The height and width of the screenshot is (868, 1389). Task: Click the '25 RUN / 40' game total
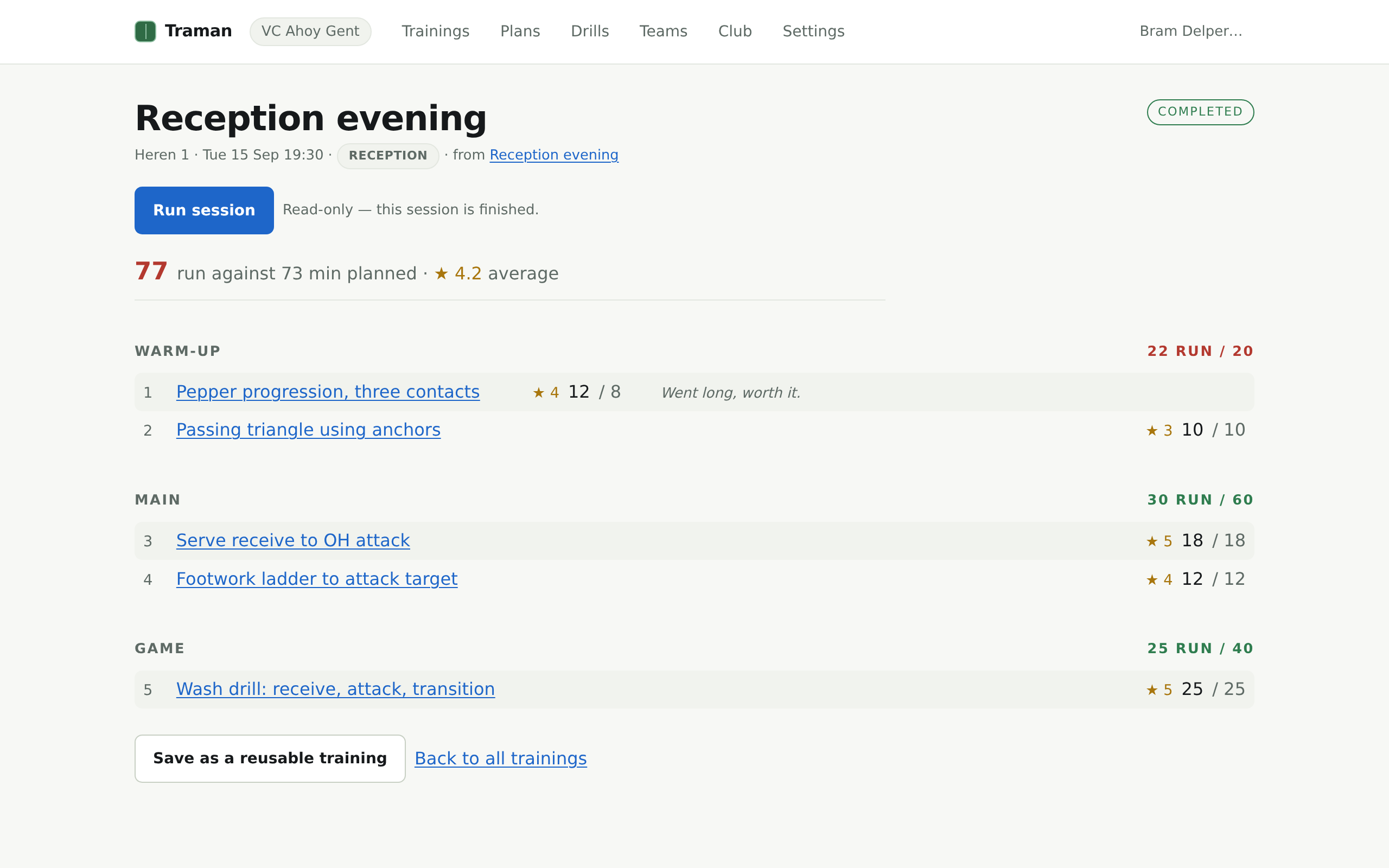coord(1200,649)
